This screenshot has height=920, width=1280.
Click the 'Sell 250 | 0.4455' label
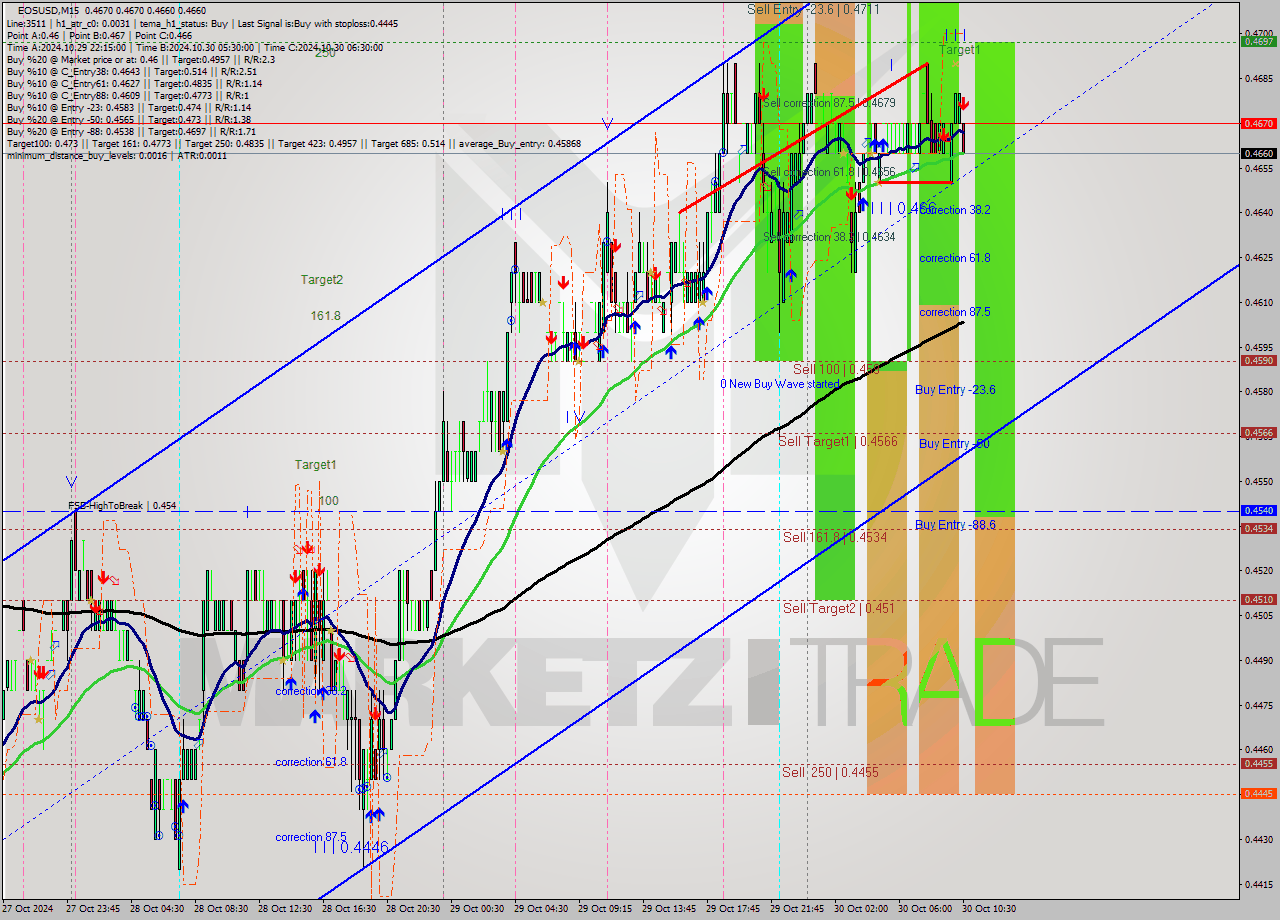coord(830,772)
